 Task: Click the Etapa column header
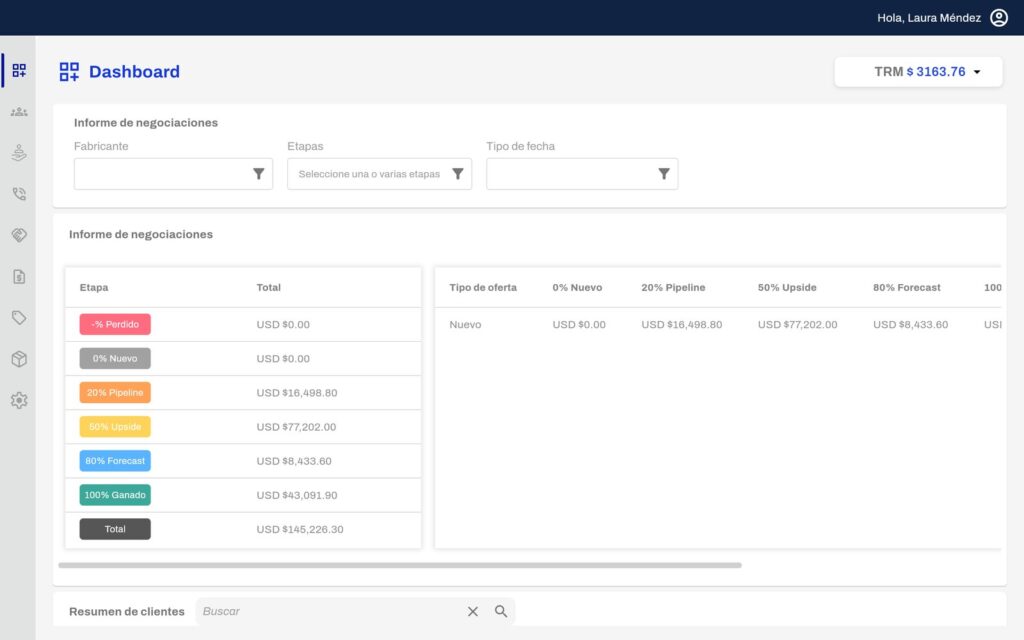click(94, 287)
